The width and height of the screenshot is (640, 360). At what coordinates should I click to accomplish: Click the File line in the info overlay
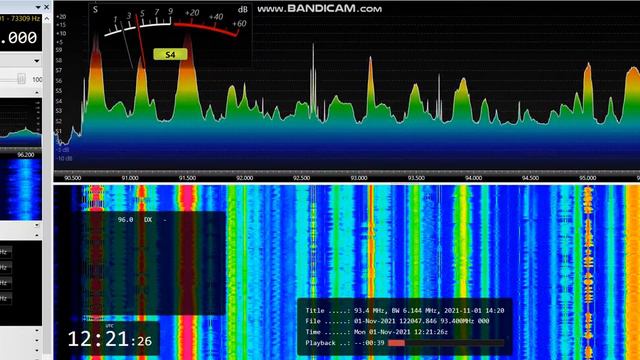pos(397,321)
